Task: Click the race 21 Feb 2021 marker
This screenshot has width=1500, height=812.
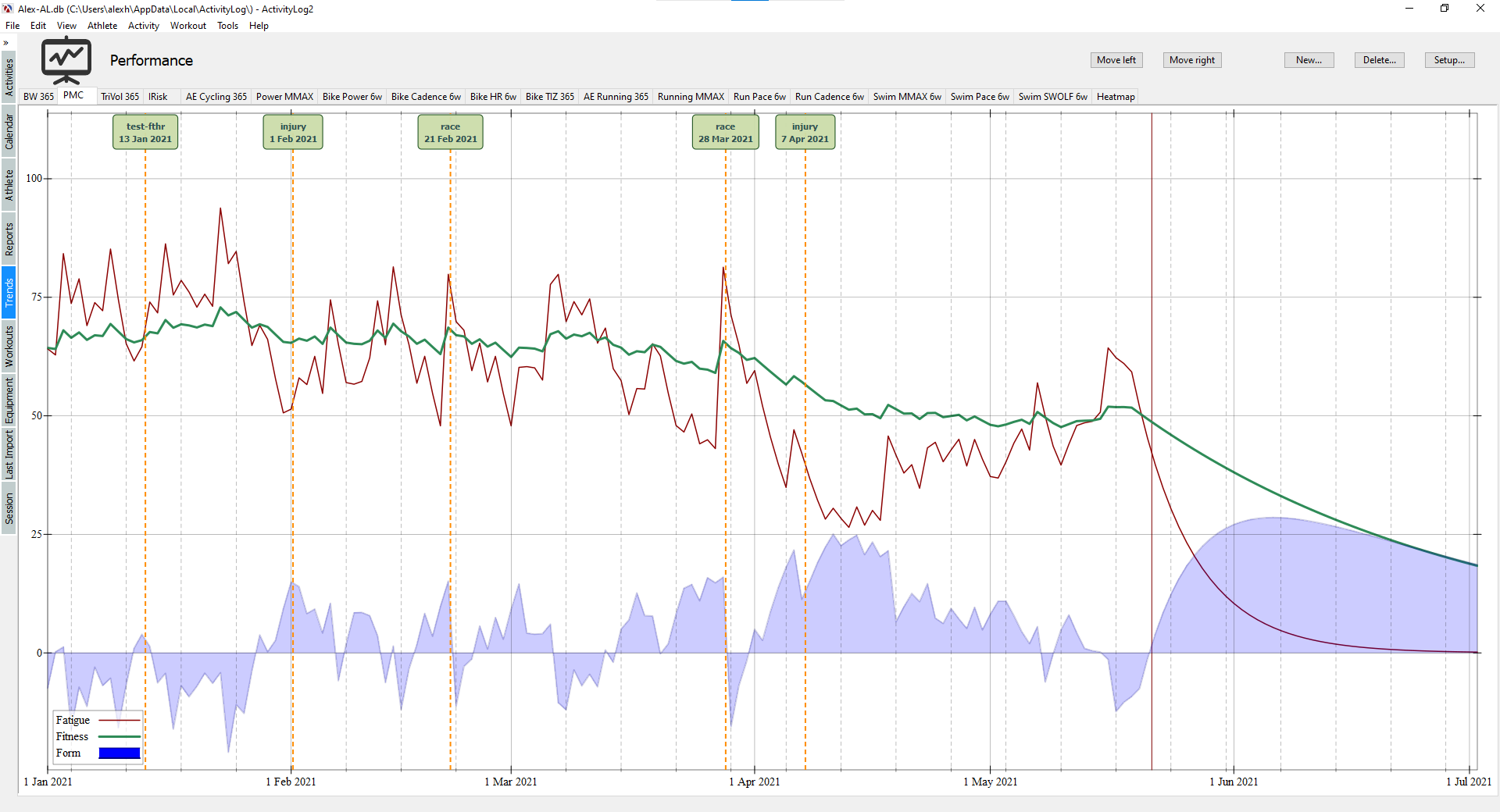Action: tap(451, 132)
